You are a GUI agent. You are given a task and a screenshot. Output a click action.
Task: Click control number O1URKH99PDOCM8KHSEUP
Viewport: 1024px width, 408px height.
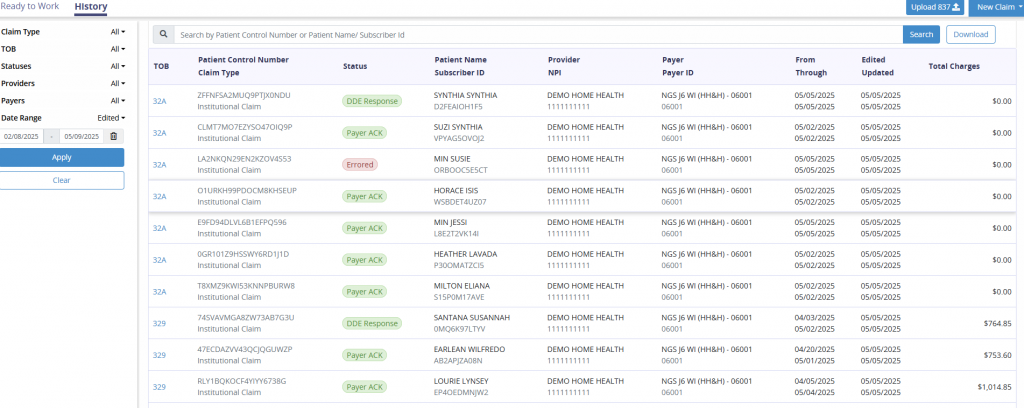coord(247,191)
